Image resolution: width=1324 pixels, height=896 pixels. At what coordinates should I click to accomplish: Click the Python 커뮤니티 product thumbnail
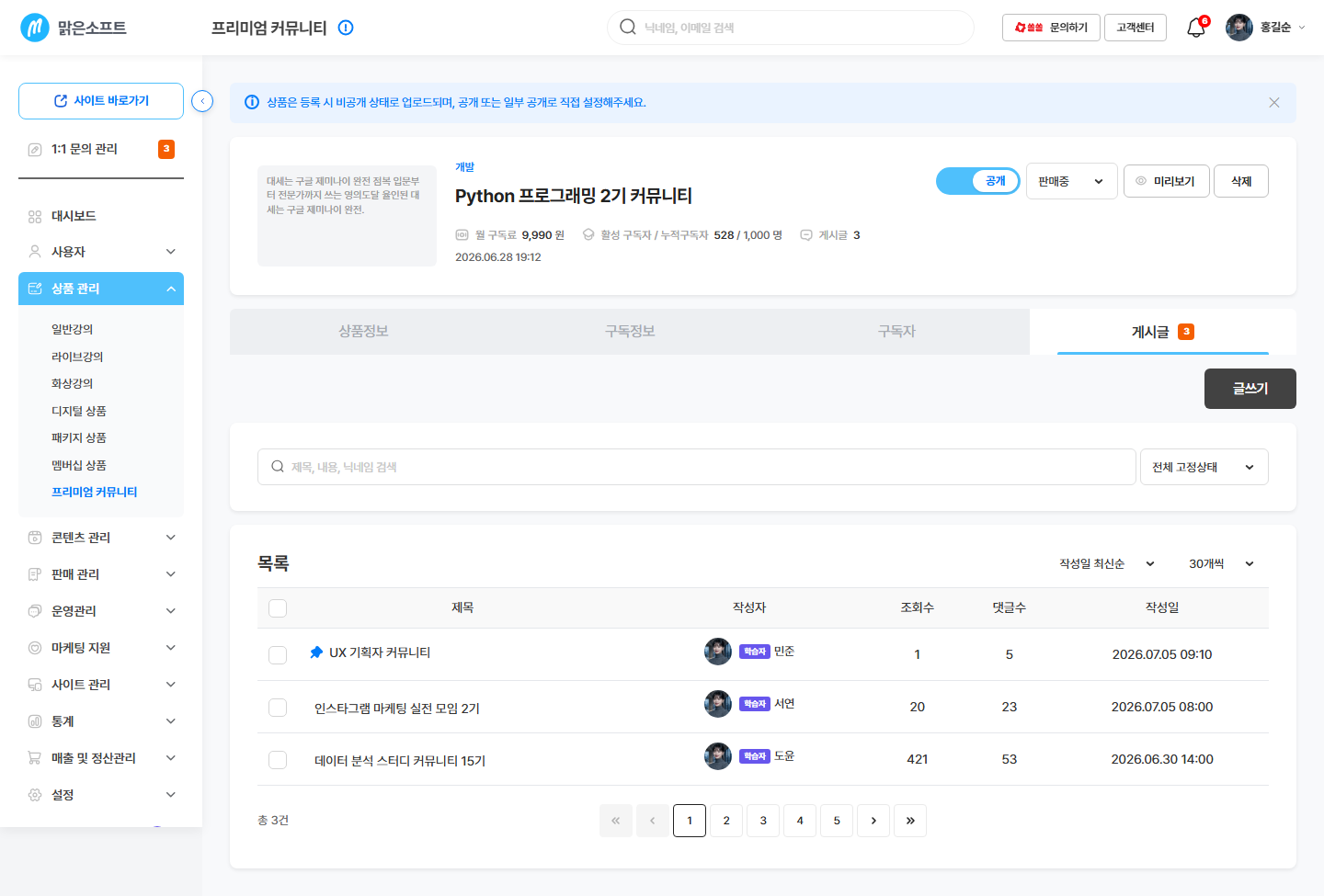point(347,216)
